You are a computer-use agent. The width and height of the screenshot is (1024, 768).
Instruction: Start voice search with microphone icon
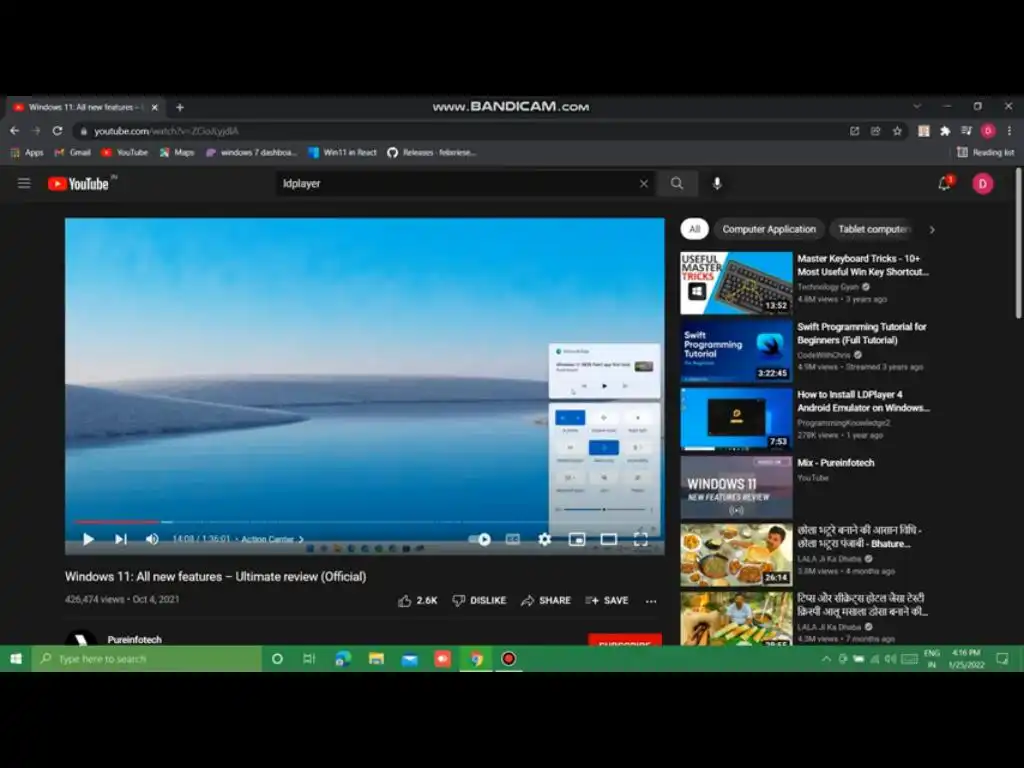pos(716,184)
